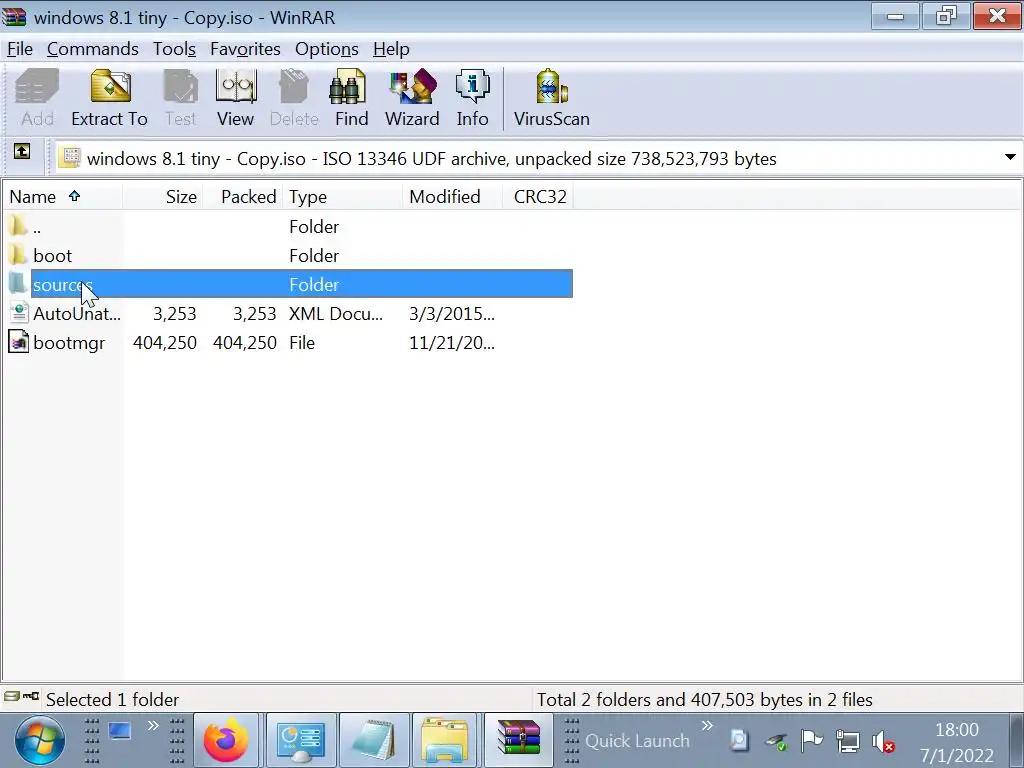Open the Tools menu

[174, 49]
